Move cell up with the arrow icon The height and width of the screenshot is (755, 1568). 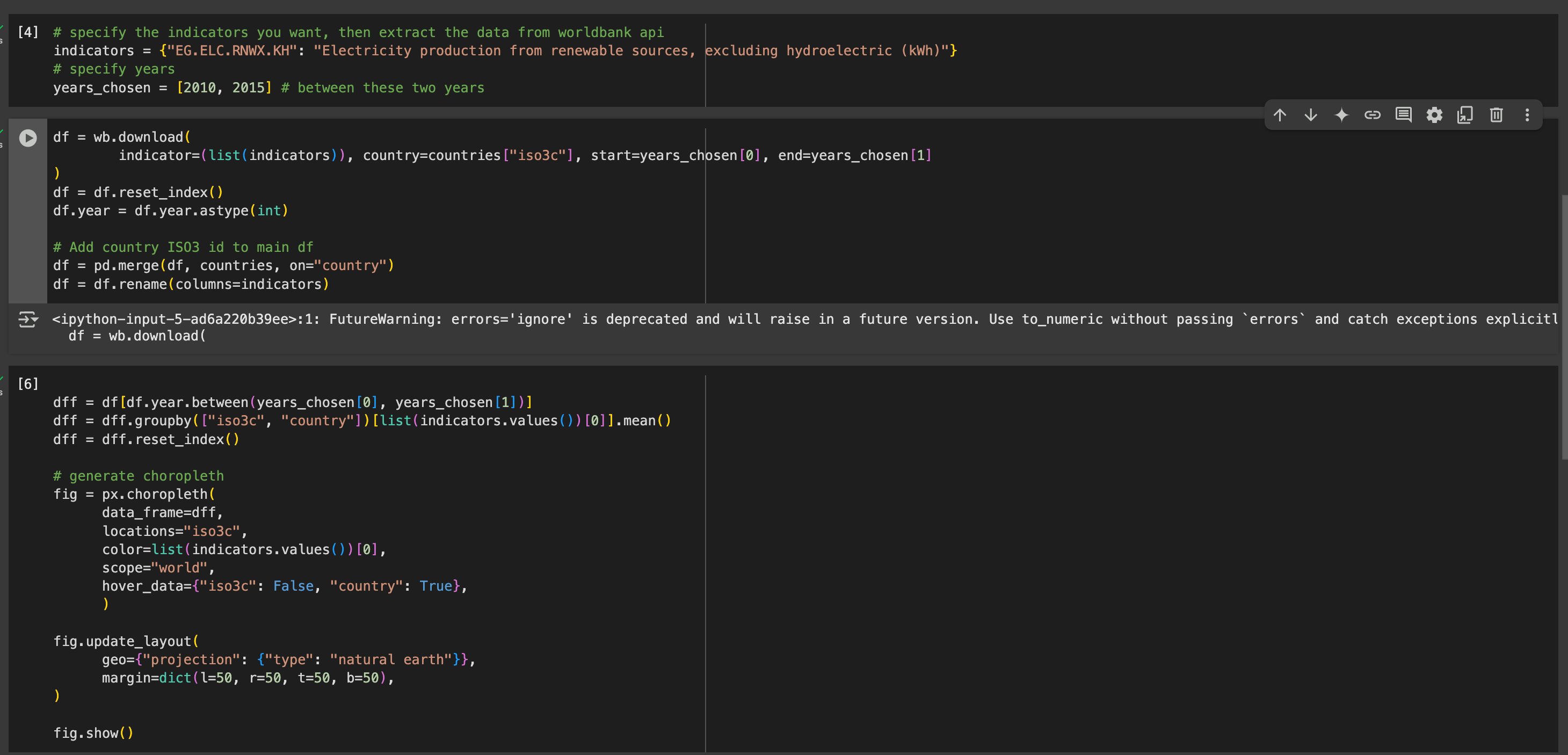click(x=1280, y=115)
